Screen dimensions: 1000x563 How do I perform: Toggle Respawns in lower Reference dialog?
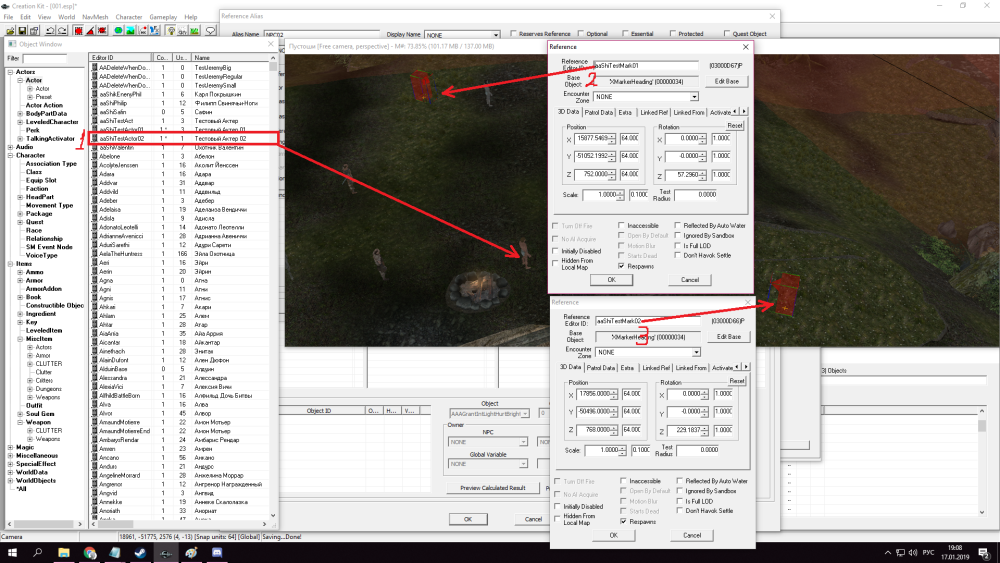point(623,522)
